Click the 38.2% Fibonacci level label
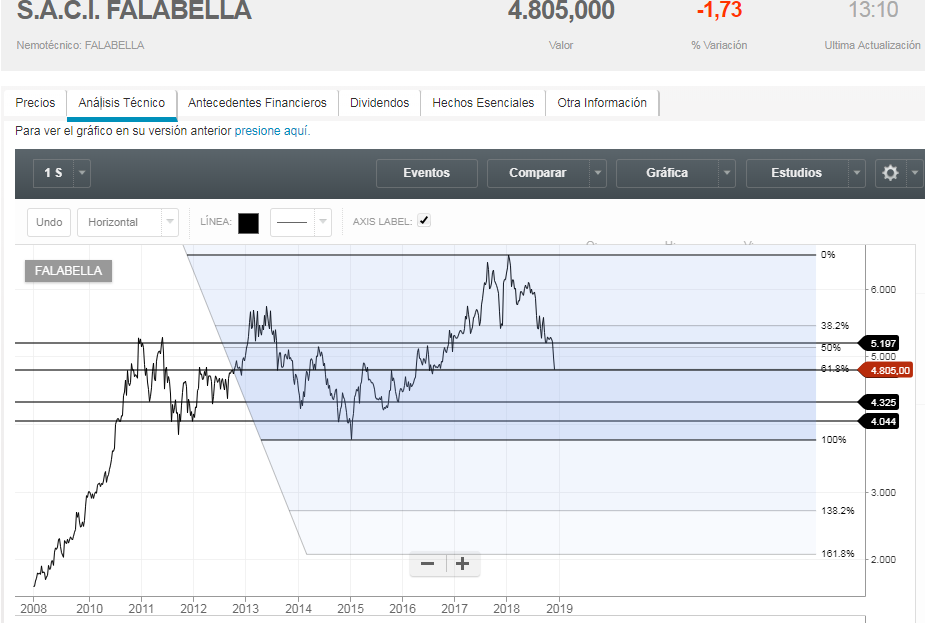 coord(835,326)
